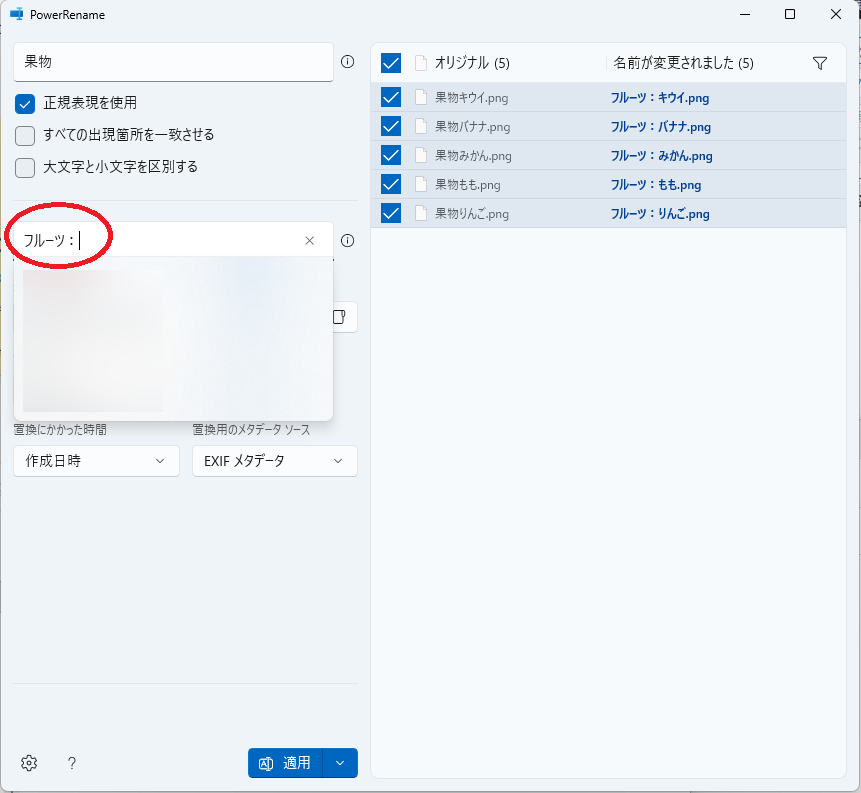Click the question mark help icon

click(72, 763)
